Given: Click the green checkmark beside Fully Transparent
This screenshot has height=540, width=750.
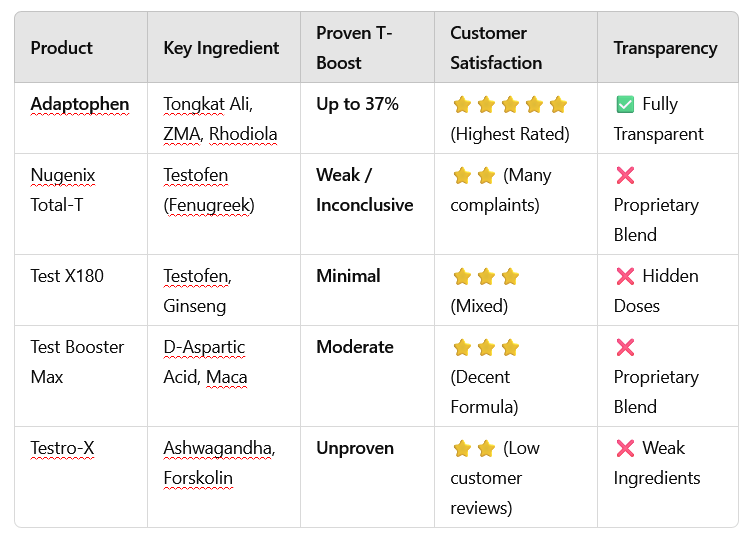Looking at the screenshot, I should pos(625,104).
